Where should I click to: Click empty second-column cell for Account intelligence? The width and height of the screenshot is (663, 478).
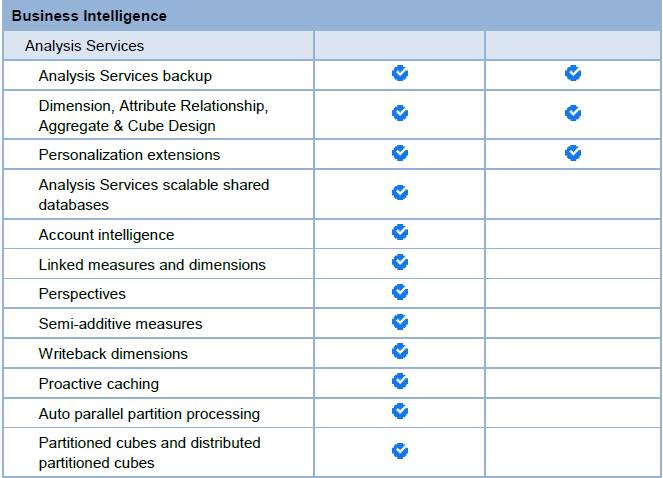point(573,234)
